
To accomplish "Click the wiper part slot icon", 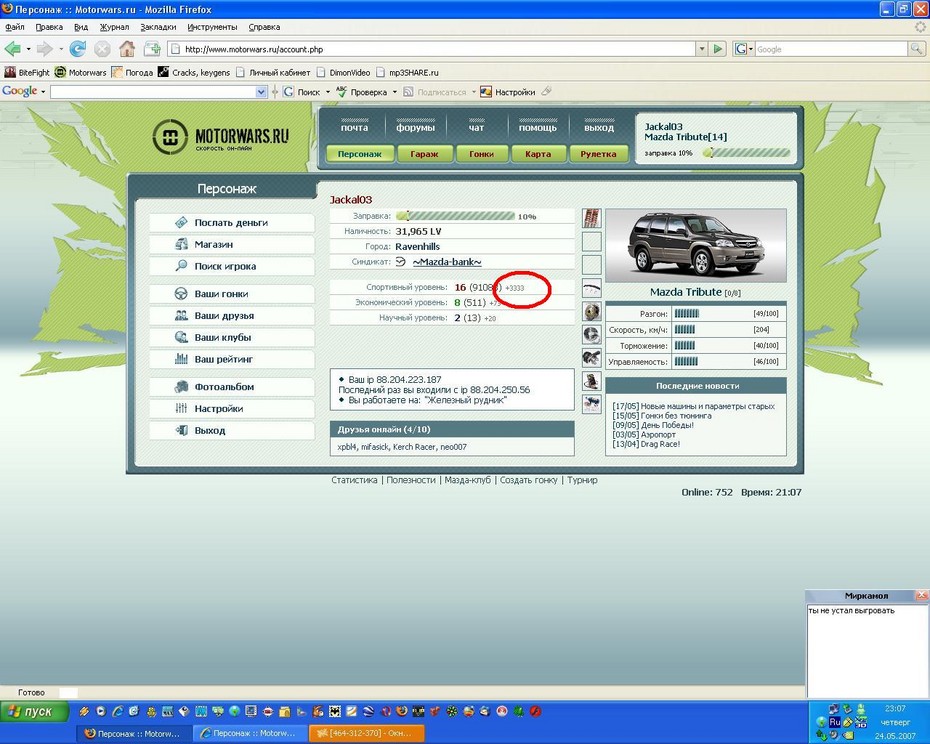I will coord(591,288).
